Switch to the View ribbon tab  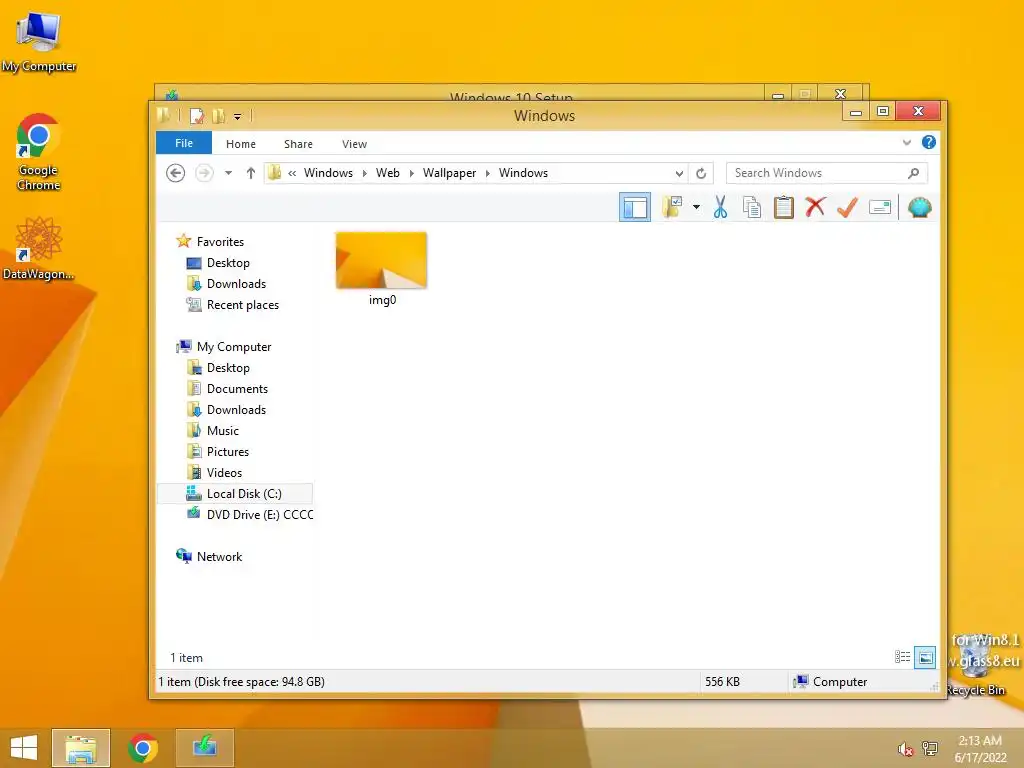(355, 144)
